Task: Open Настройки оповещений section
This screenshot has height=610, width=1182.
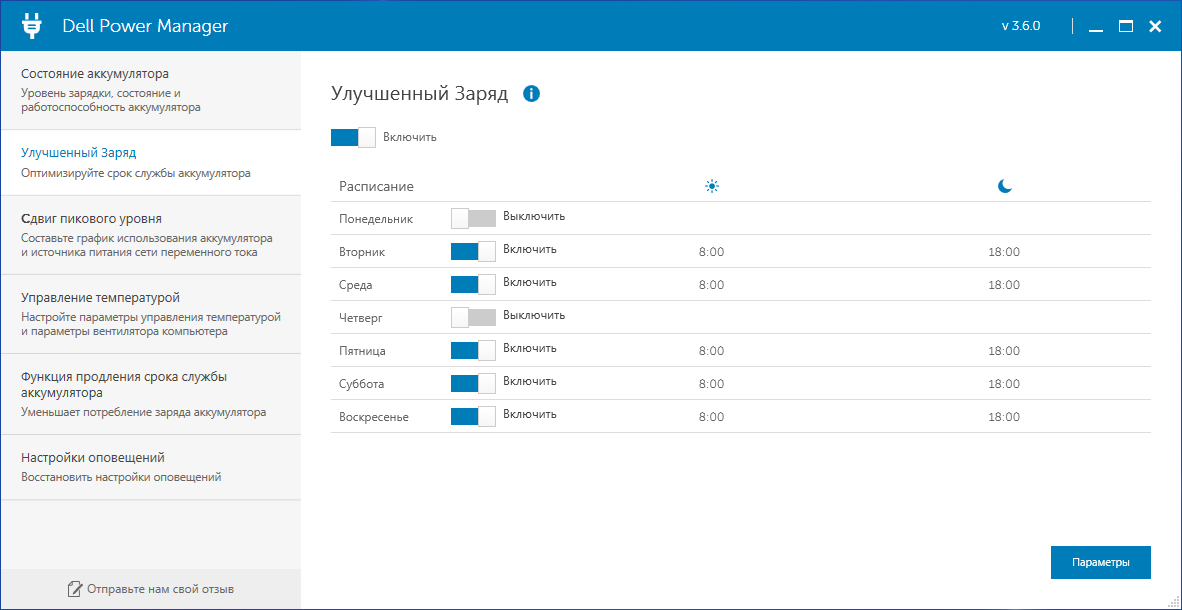Action: (151, 467)
